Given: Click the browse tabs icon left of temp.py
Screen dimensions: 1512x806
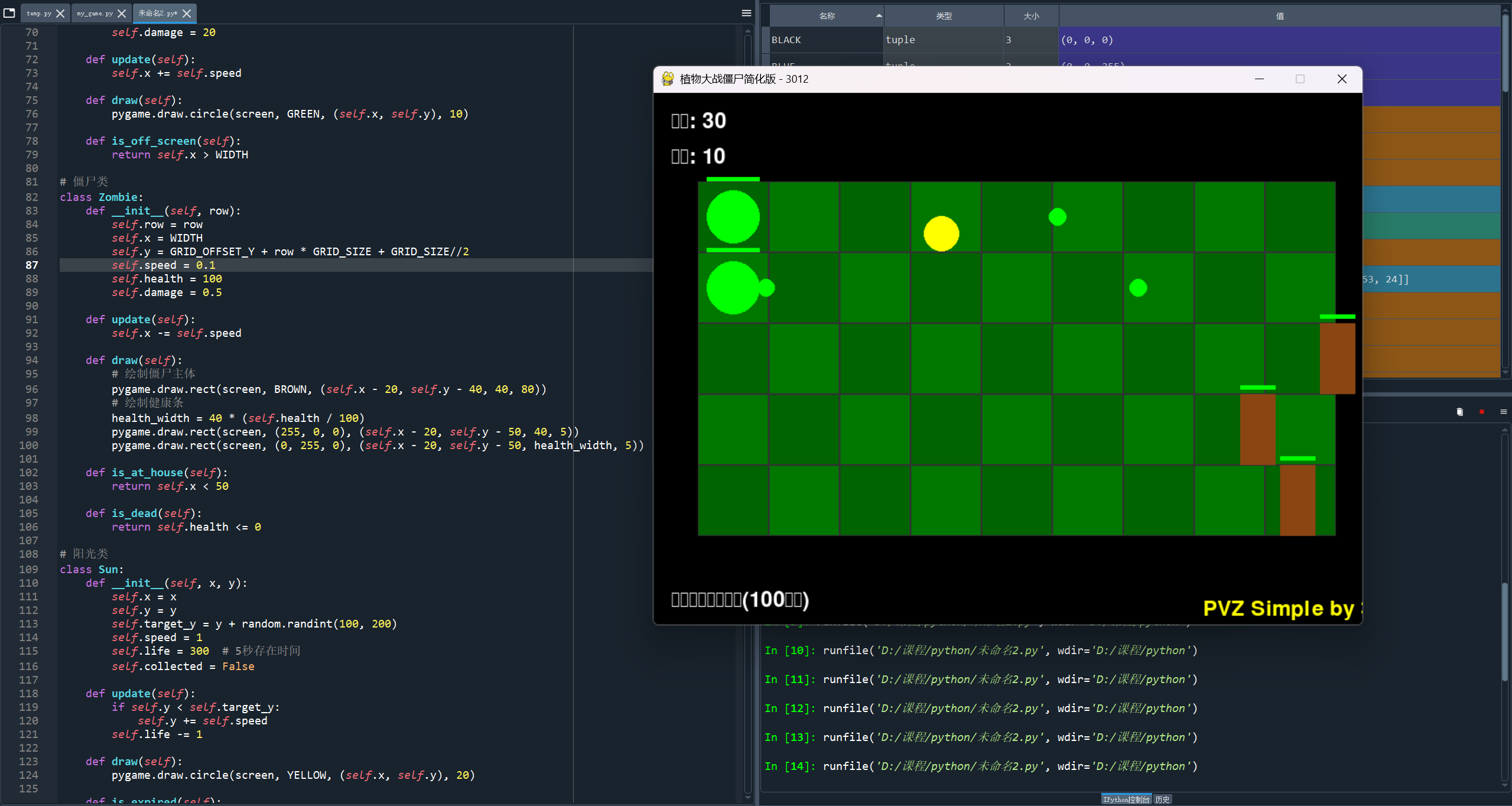Looking at the screenshot, I should click(x=9, y=12).
